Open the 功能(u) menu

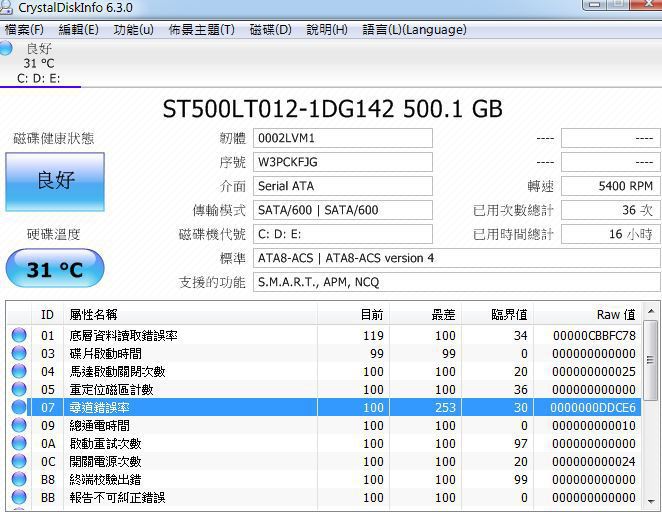[133, 30]
